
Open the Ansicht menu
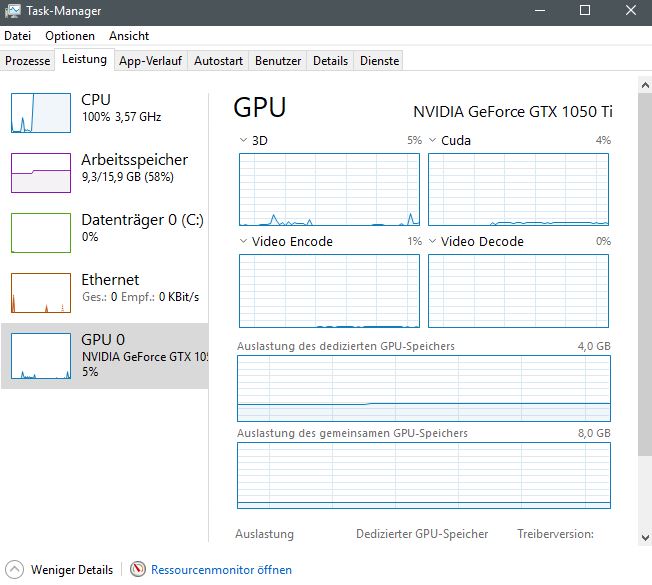tap(129, 35)
